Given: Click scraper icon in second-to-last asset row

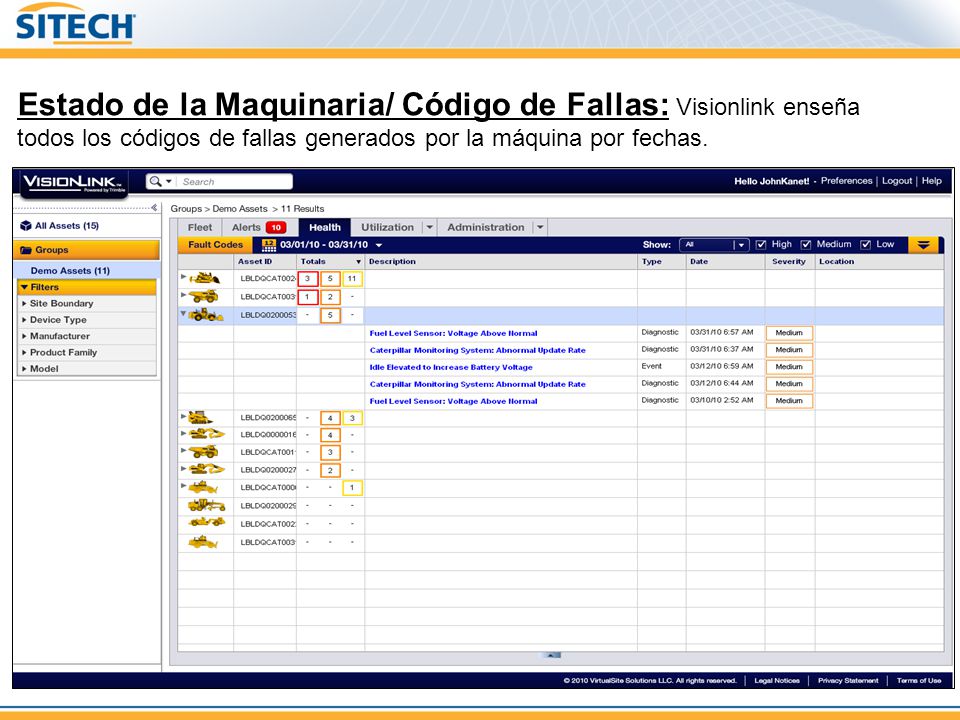Looking at the screenshot, I should 206,523.
